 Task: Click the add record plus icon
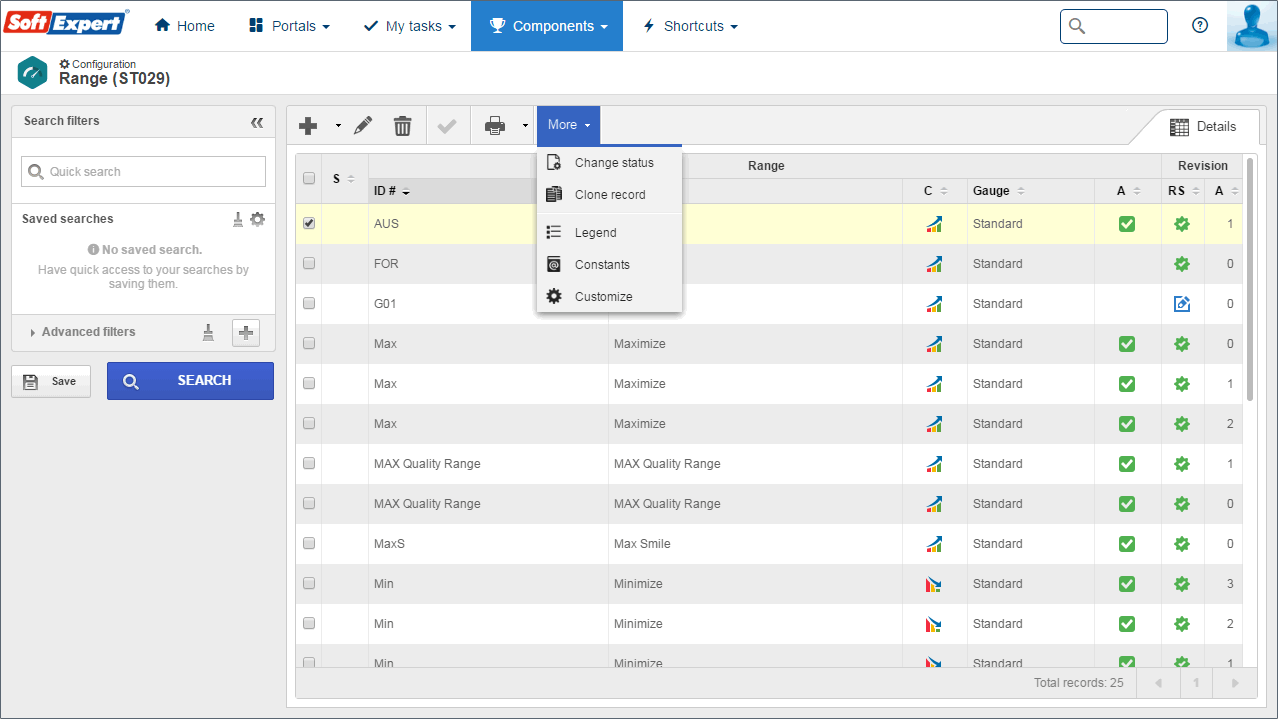[x=308, y=126]
